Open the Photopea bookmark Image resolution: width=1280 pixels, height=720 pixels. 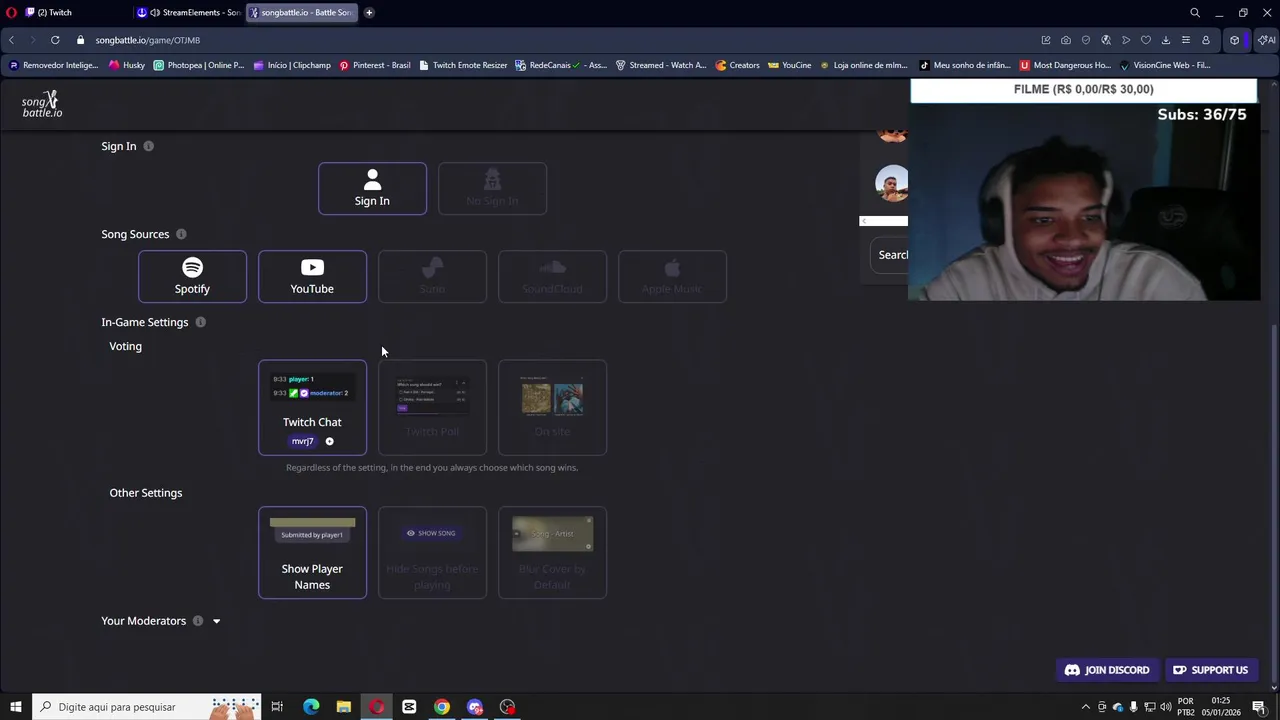pyautogui.click(x=198, y=65)
